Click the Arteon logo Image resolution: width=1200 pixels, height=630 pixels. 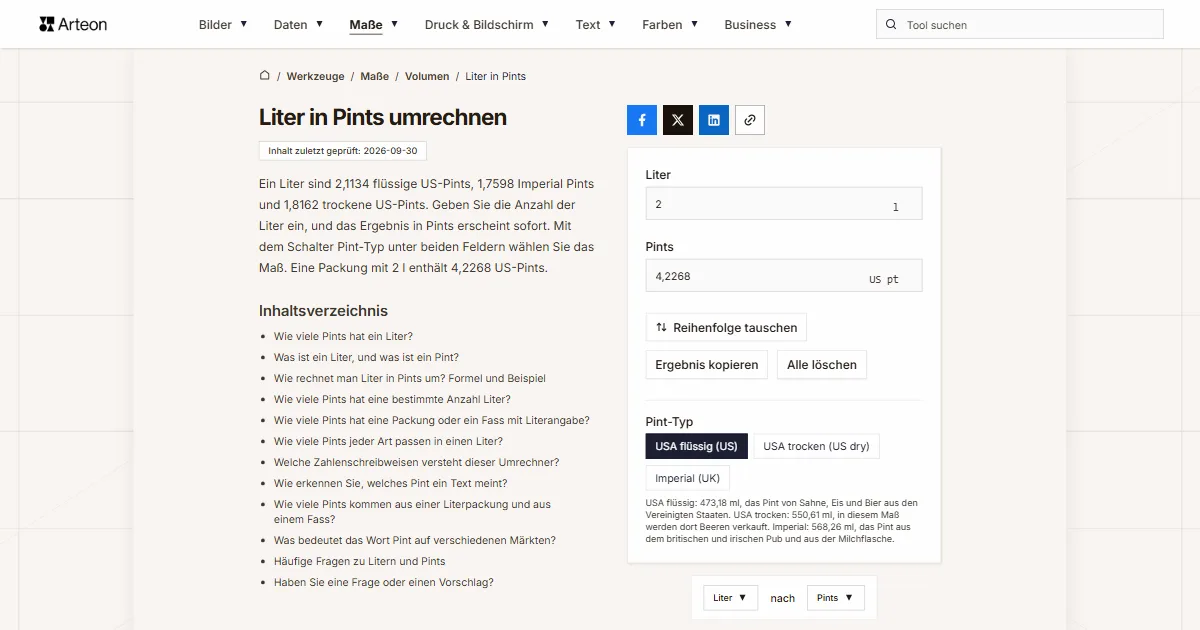point(73,24)
